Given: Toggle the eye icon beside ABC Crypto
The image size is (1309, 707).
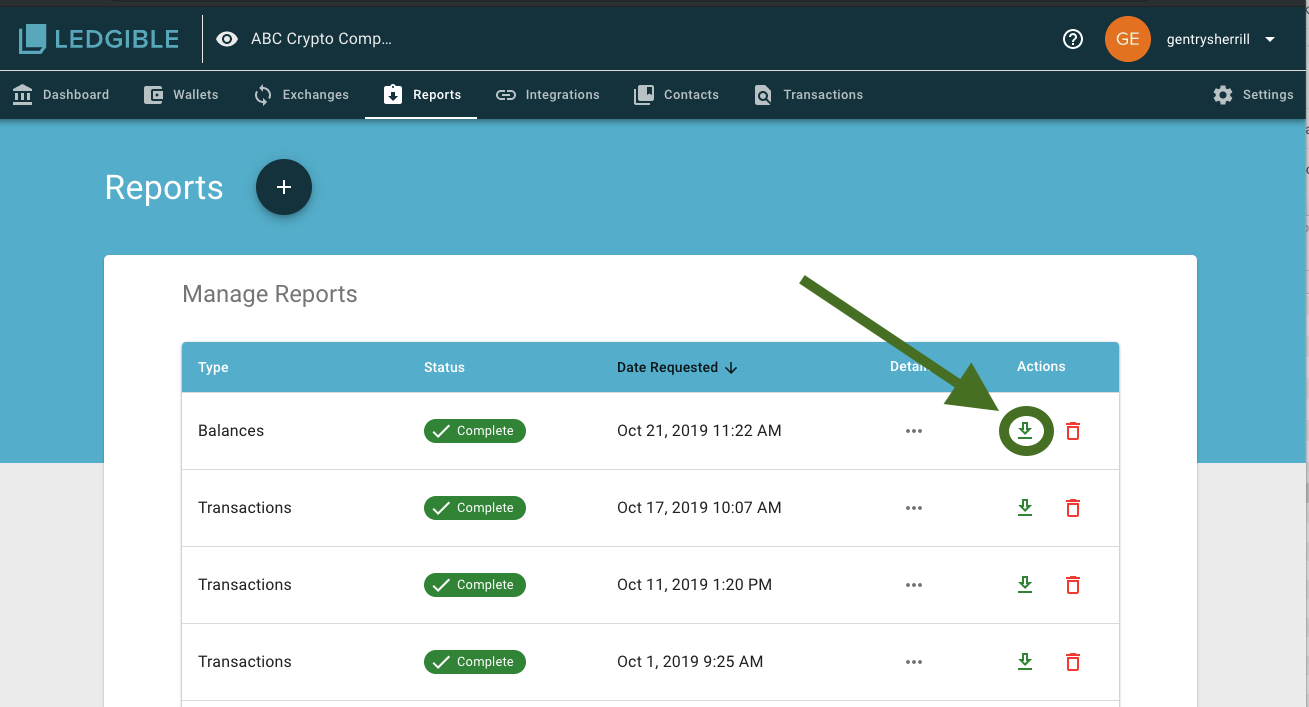Looking at the screenshot, I should coord(227,39).
